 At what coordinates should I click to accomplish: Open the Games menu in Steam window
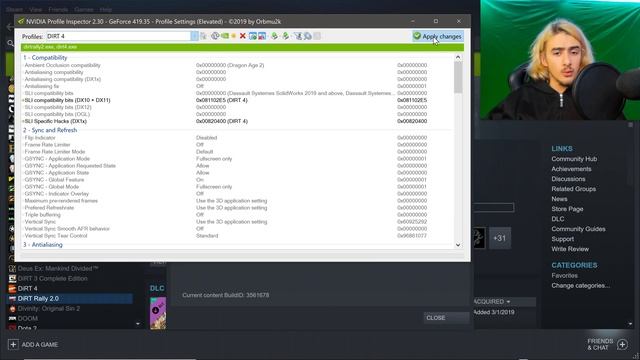[x=84, y=9]
